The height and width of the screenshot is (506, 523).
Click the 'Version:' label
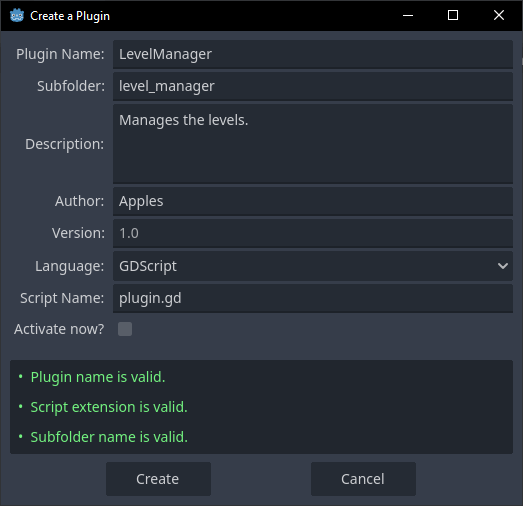pos(78,233)
